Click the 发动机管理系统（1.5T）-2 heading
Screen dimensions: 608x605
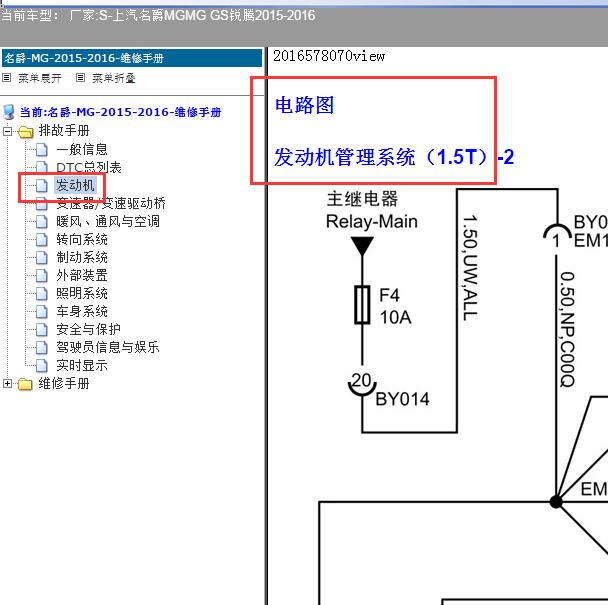pos(394,157)
